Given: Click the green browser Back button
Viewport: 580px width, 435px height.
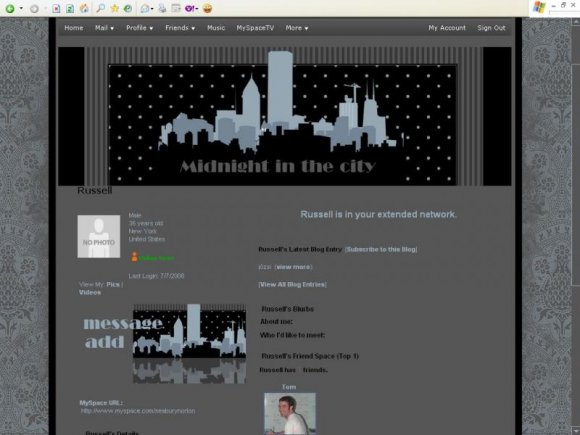Looking at the screenshot, I should [x=10, y=9].
